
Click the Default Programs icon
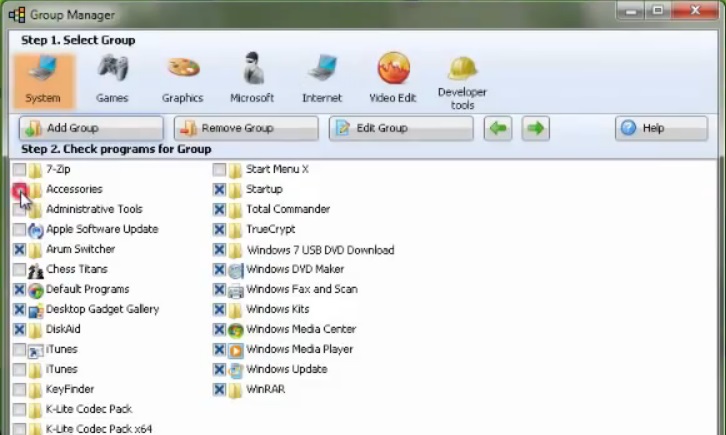click(x=36, y=290)
